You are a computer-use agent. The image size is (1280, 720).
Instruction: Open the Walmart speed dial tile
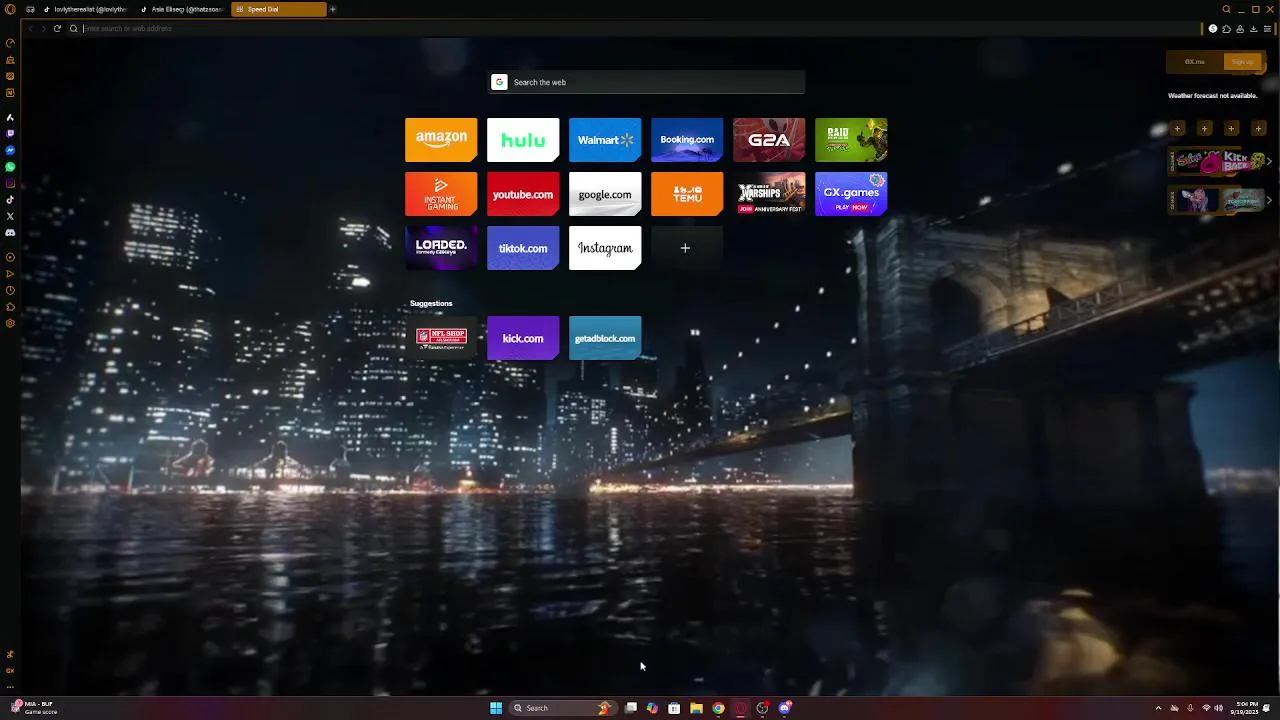[x=605, y=140]
